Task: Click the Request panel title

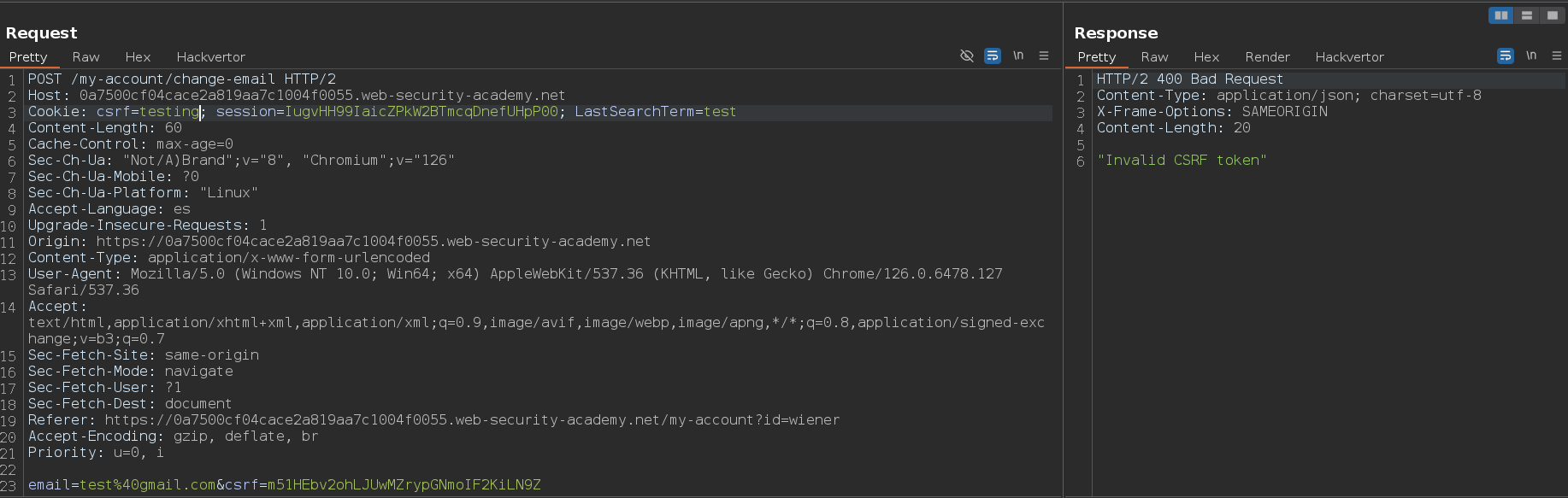Action: (x=41, y=33)
